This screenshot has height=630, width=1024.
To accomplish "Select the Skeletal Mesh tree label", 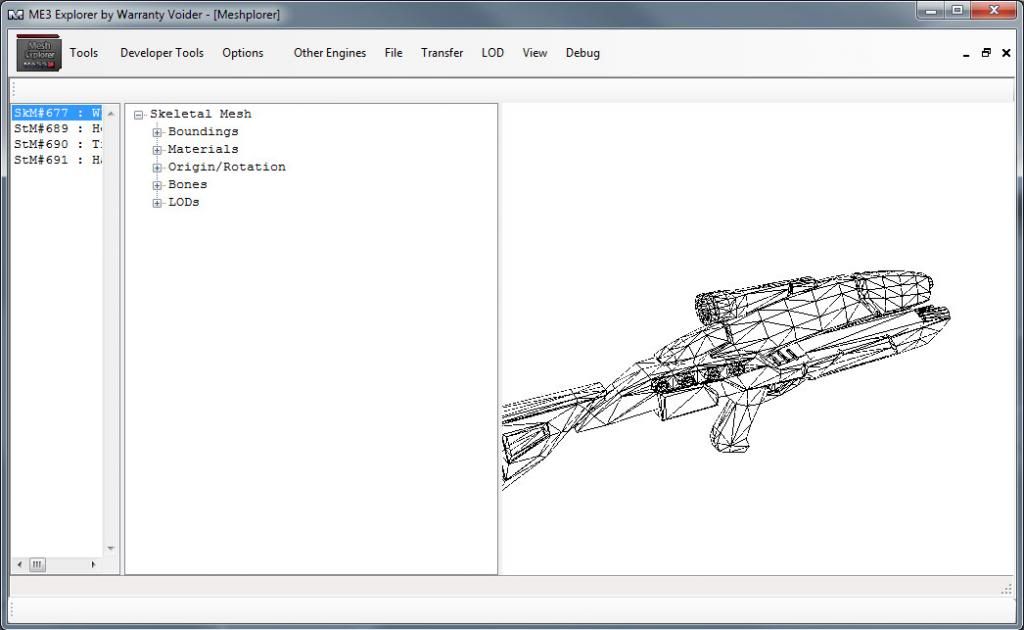I will pyautogui.click(x=200, y=114).
